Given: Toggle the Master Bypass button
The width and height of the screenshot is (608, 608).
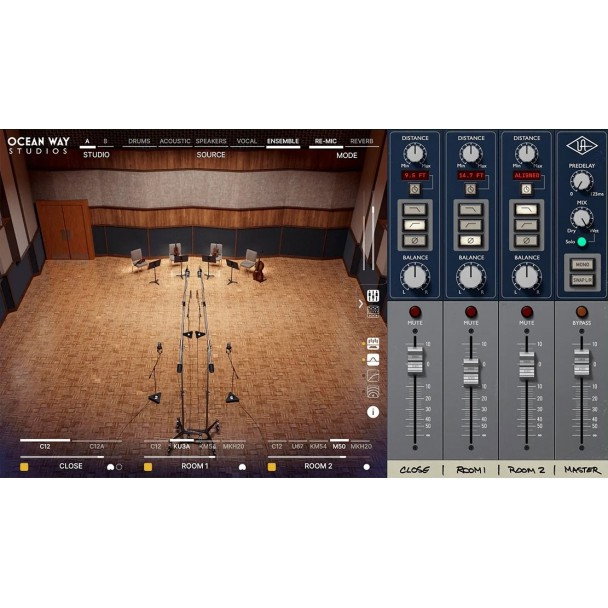Looking at the screenshot, I should coord(582,312).
